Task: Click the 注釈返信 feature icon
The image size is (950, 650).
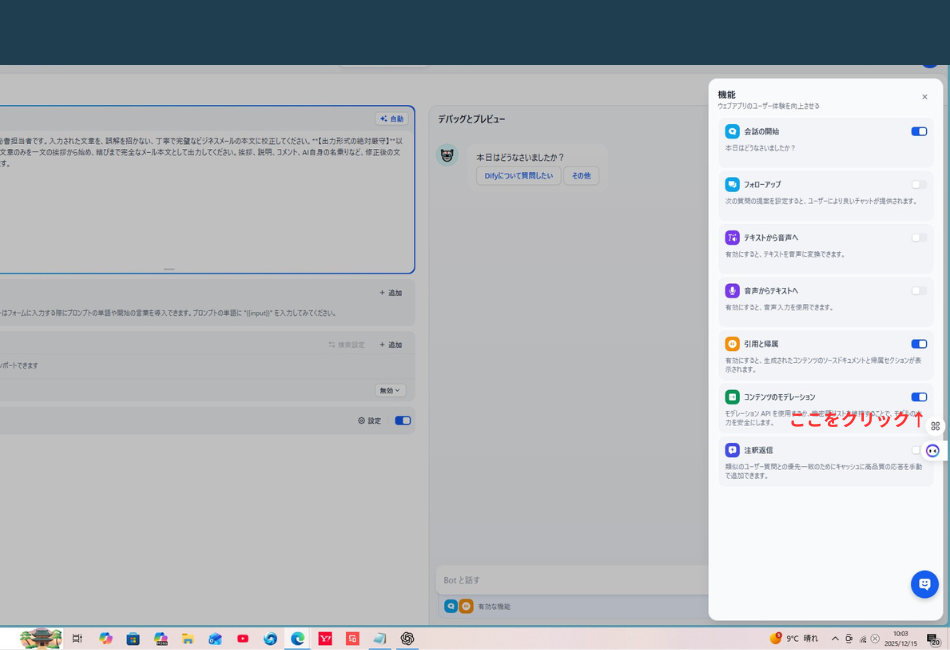Action: tap(732, 450)
